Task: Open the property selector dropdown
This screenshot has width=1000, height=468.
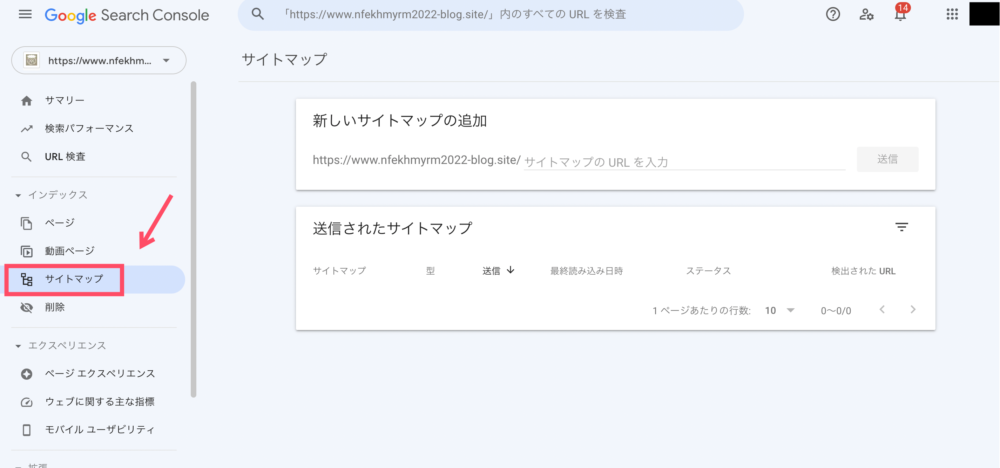Action: point(99,61)
